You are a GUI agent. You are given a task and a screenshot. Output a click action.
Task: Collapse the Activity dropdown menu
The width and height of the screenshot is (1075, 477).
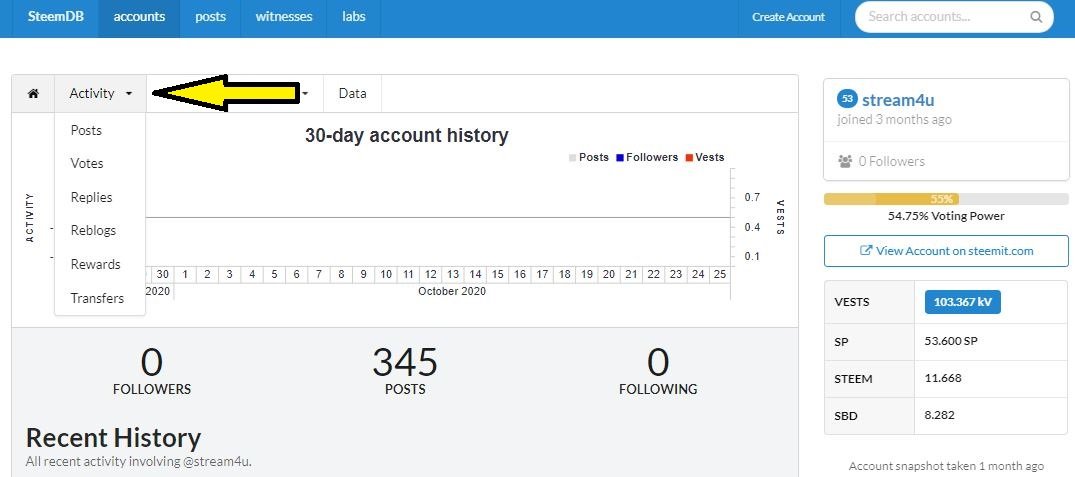pos(100,93)
